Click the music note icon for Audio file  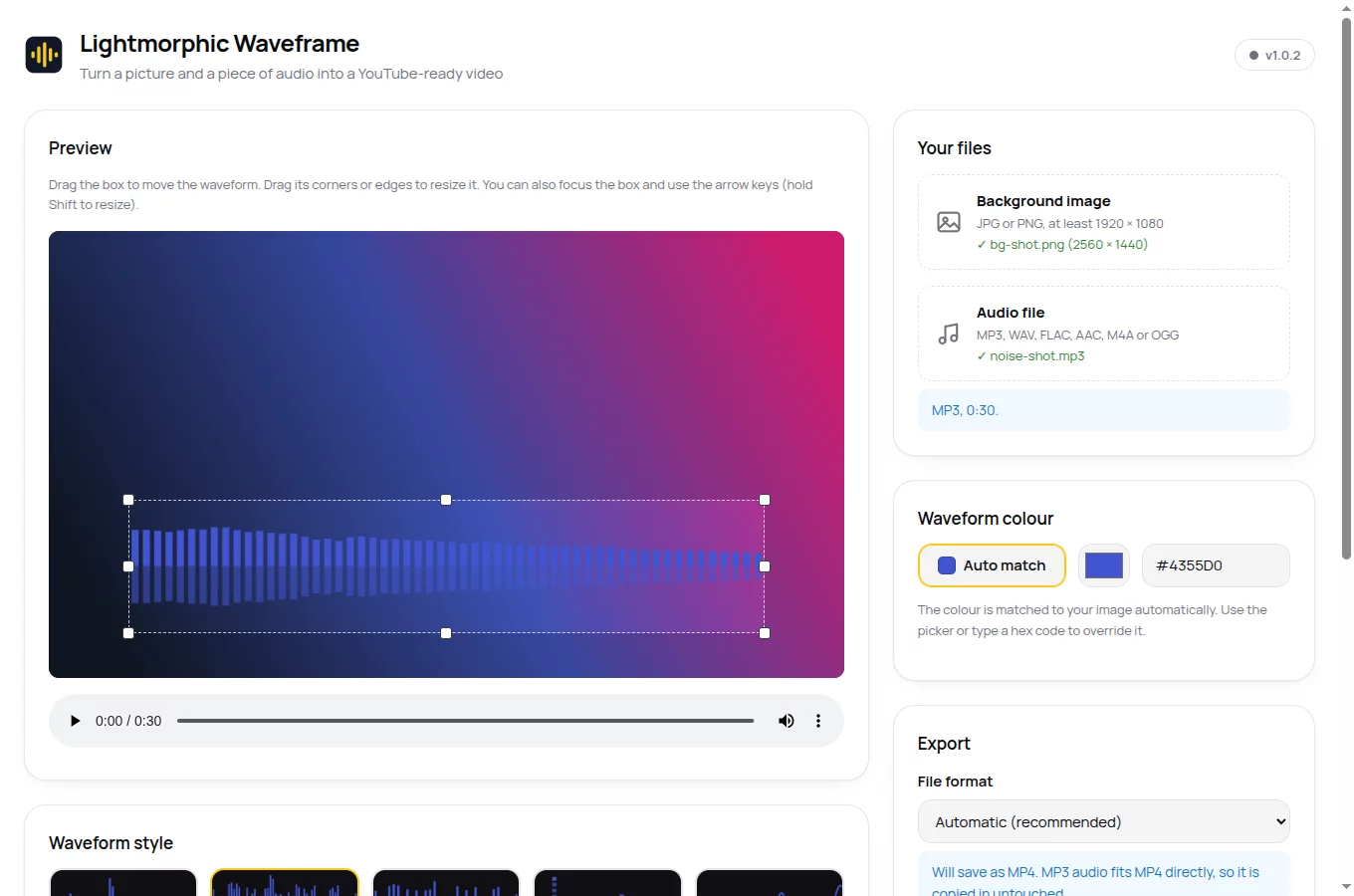pos(949,334)
